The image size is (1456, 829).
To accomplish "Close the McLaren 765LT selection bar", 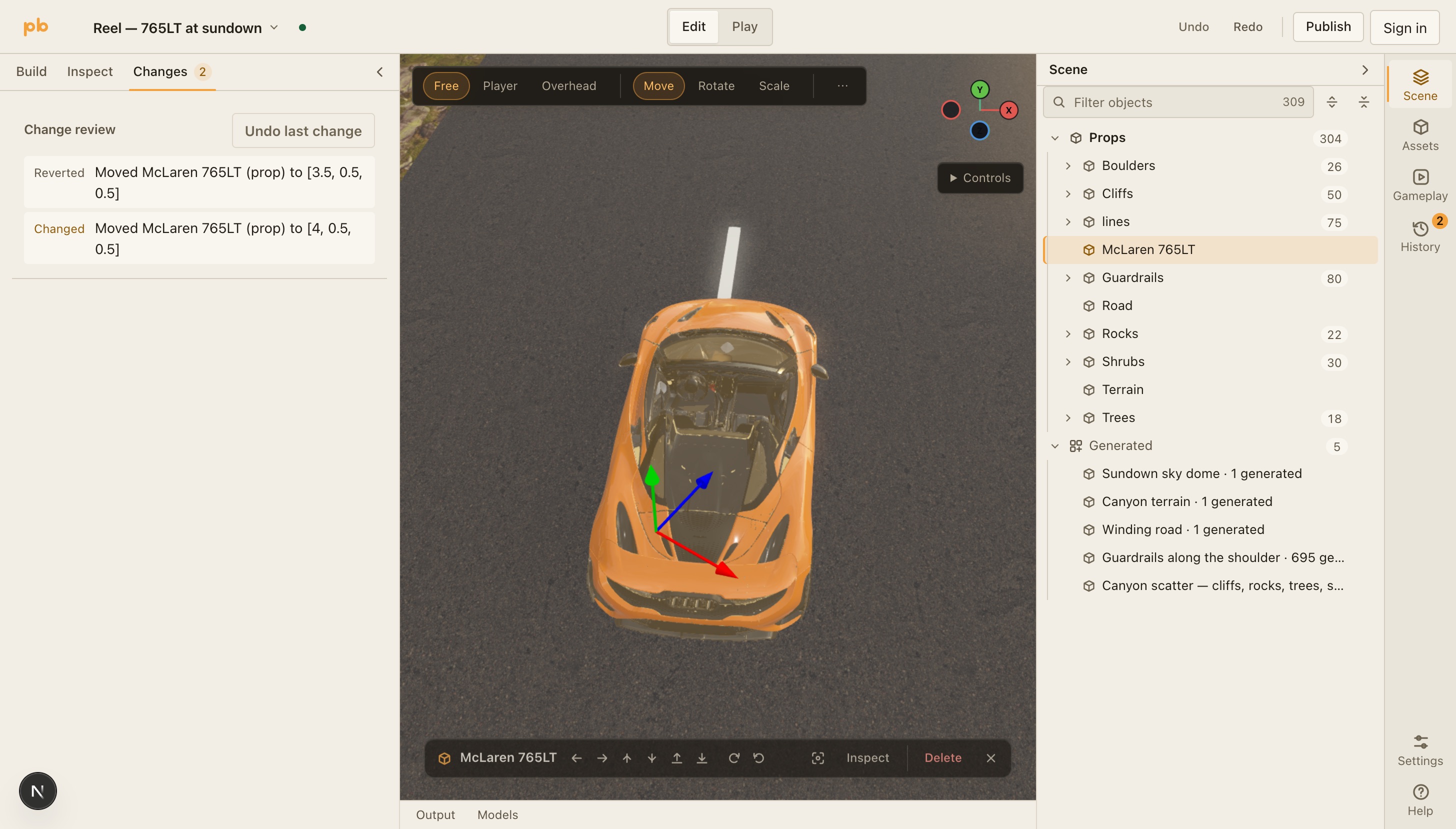I will (990, 758).
